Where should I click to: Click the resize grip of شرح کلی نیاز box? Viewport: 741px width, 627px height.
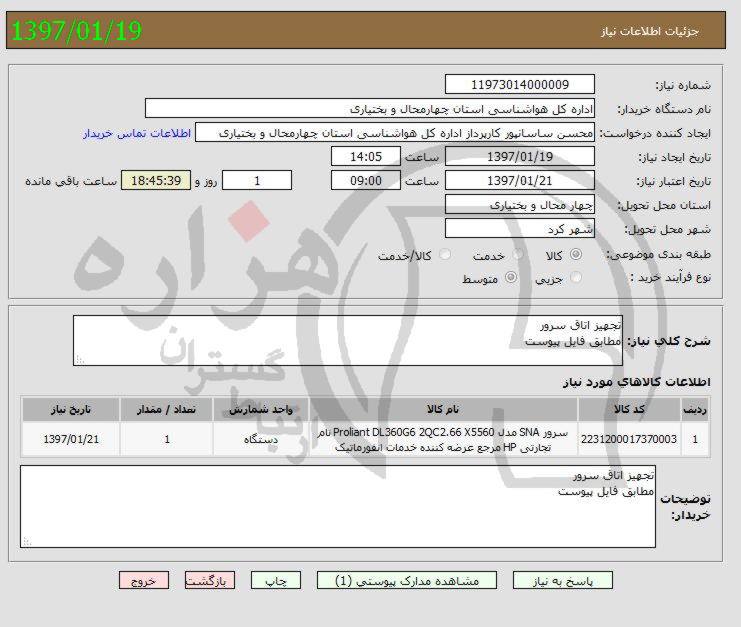[x=80, y=360]
